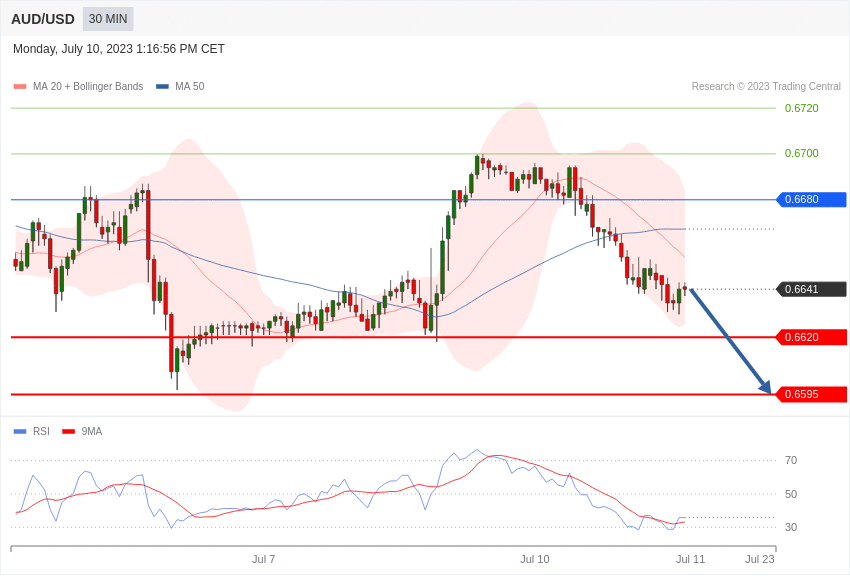Click the Jul 23 date axis label
850x576 pixels.
[760, 559]
